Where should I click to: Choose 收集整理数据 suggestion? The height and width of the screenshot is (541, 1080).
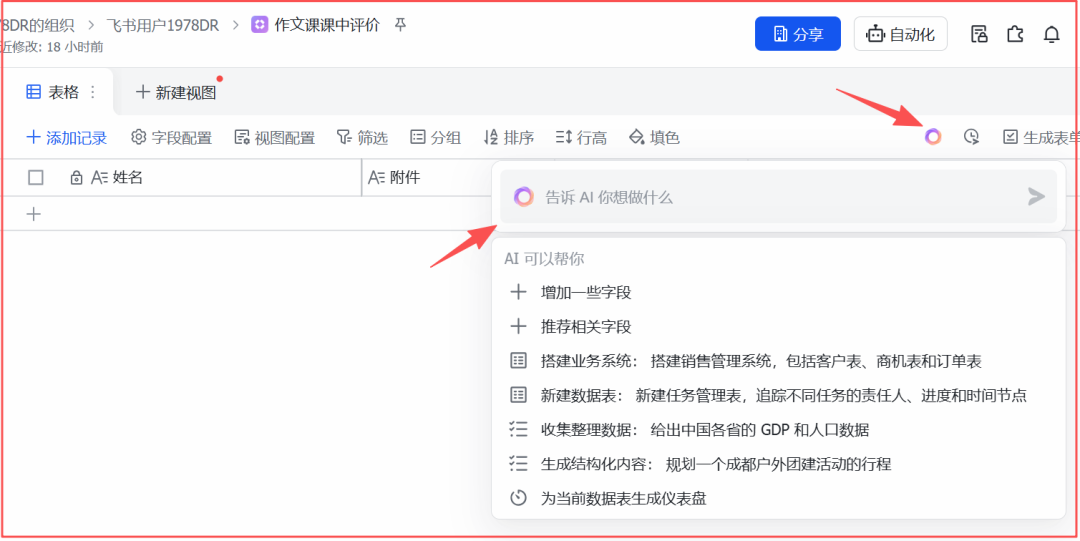point(778,430)
